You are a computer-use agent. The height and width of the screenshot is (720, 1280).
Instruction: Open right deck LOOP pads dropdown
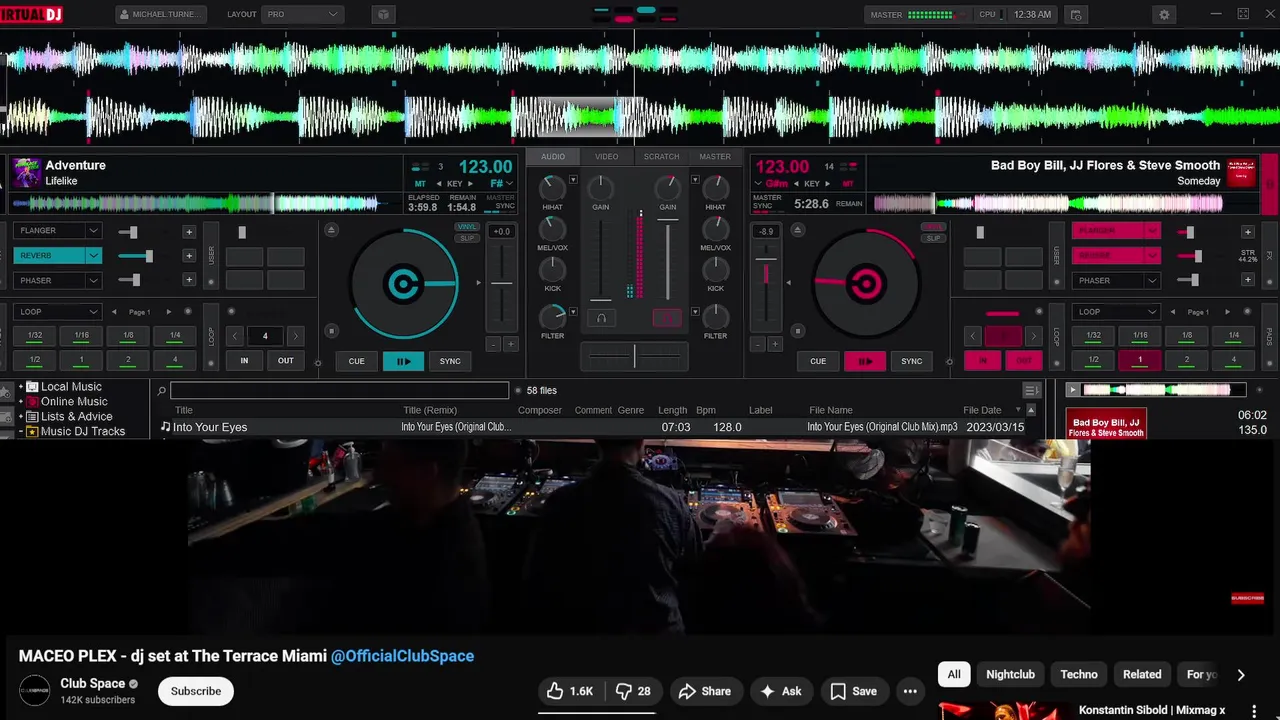coord(1116,312)
